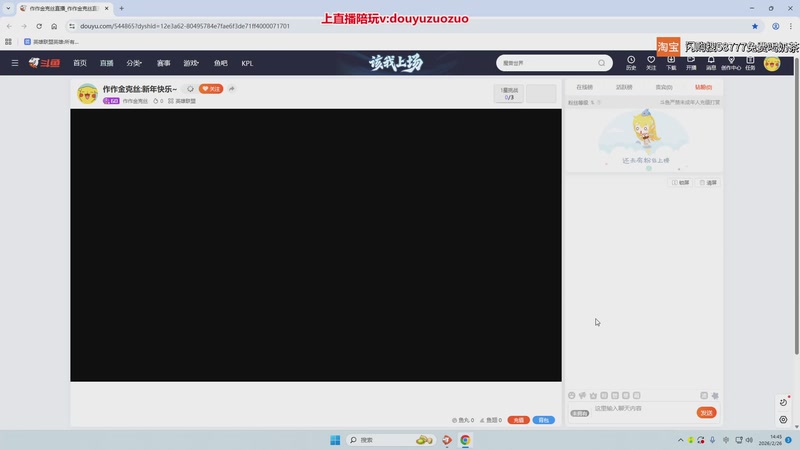Click the 英雄联盟 category link under title
The width and height of the screenshot is (800, 450).
[182, 101]
